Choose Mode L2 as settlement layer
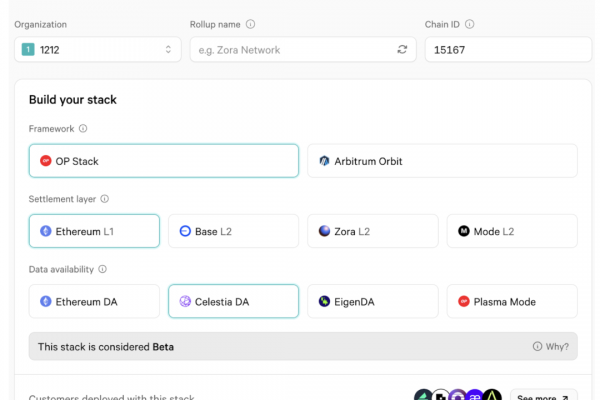The image size is (600, 400). point(512,231)
